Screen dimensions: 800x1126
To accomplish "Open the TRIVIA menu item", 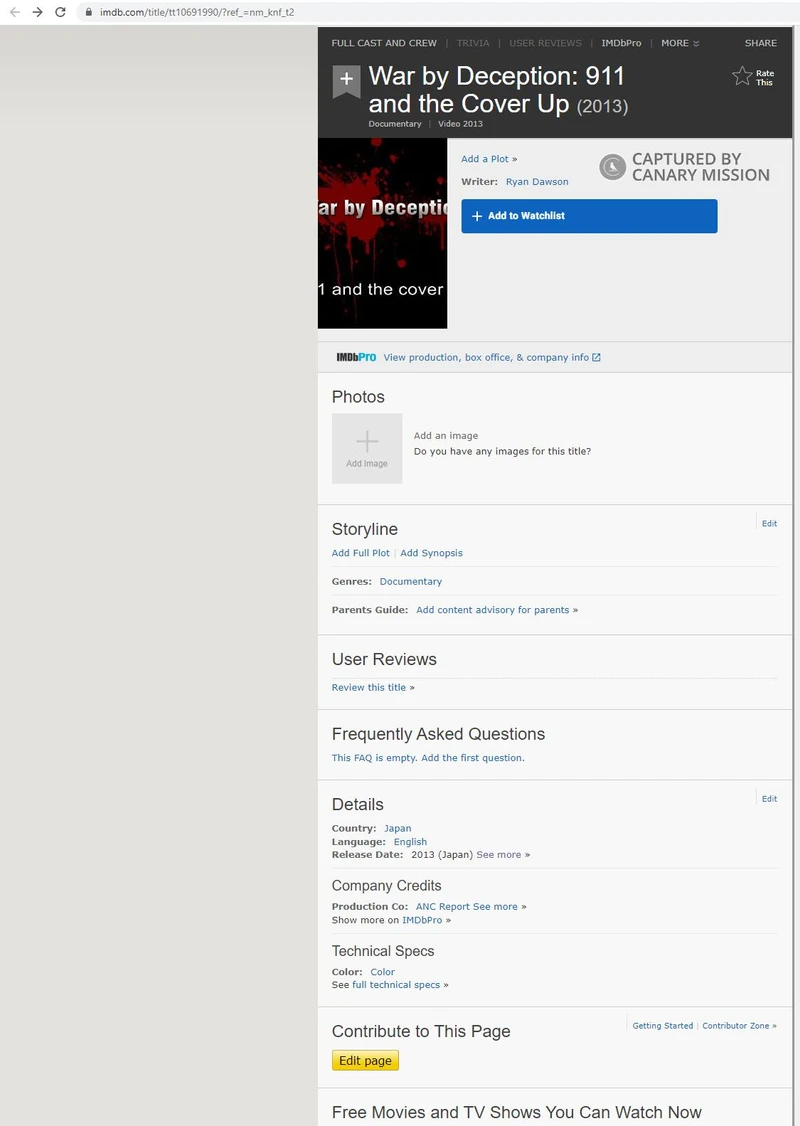I will [473, 43].
